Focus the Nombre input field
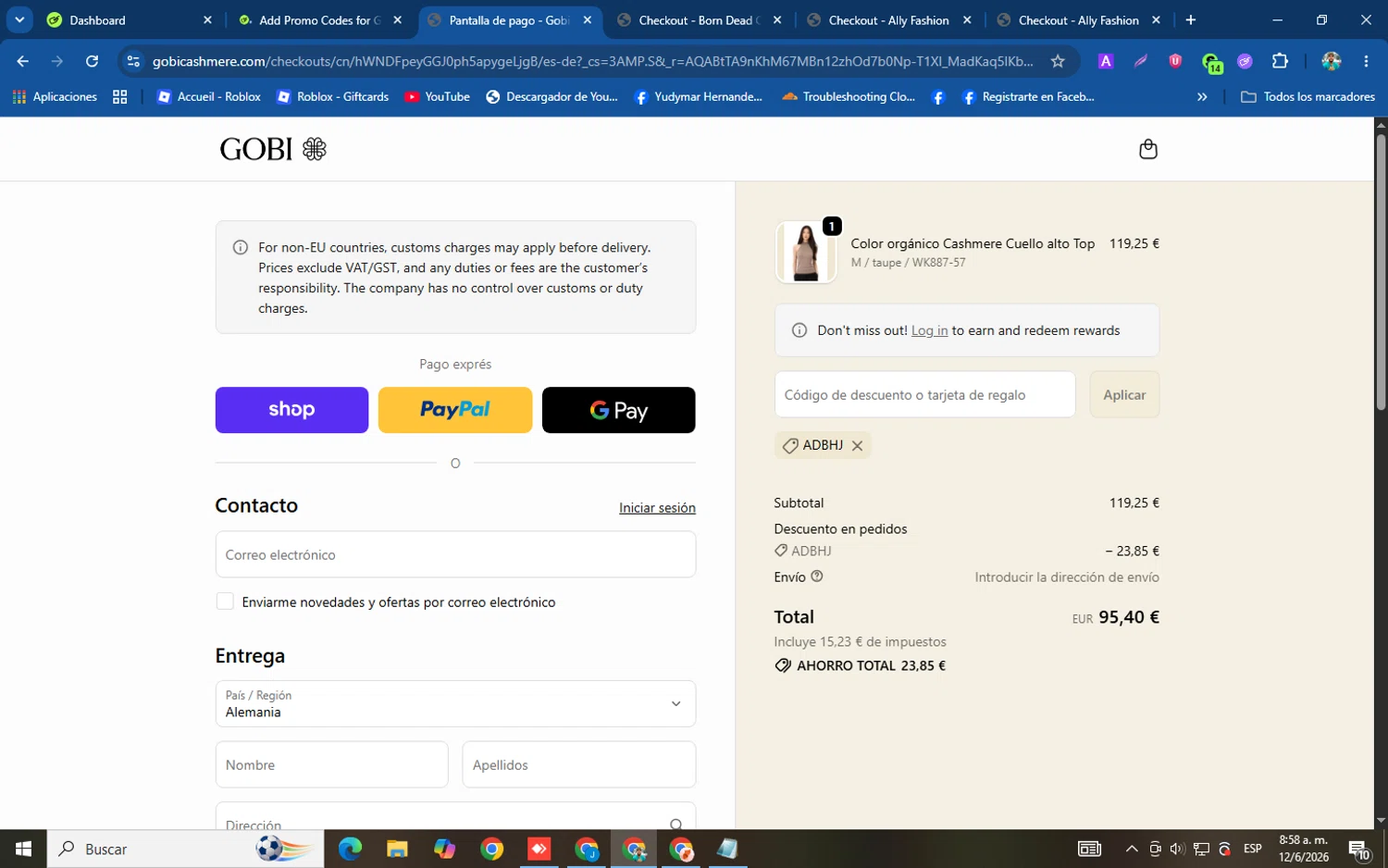The height and width of the screenshot is (868, 1388). point(331,764)
